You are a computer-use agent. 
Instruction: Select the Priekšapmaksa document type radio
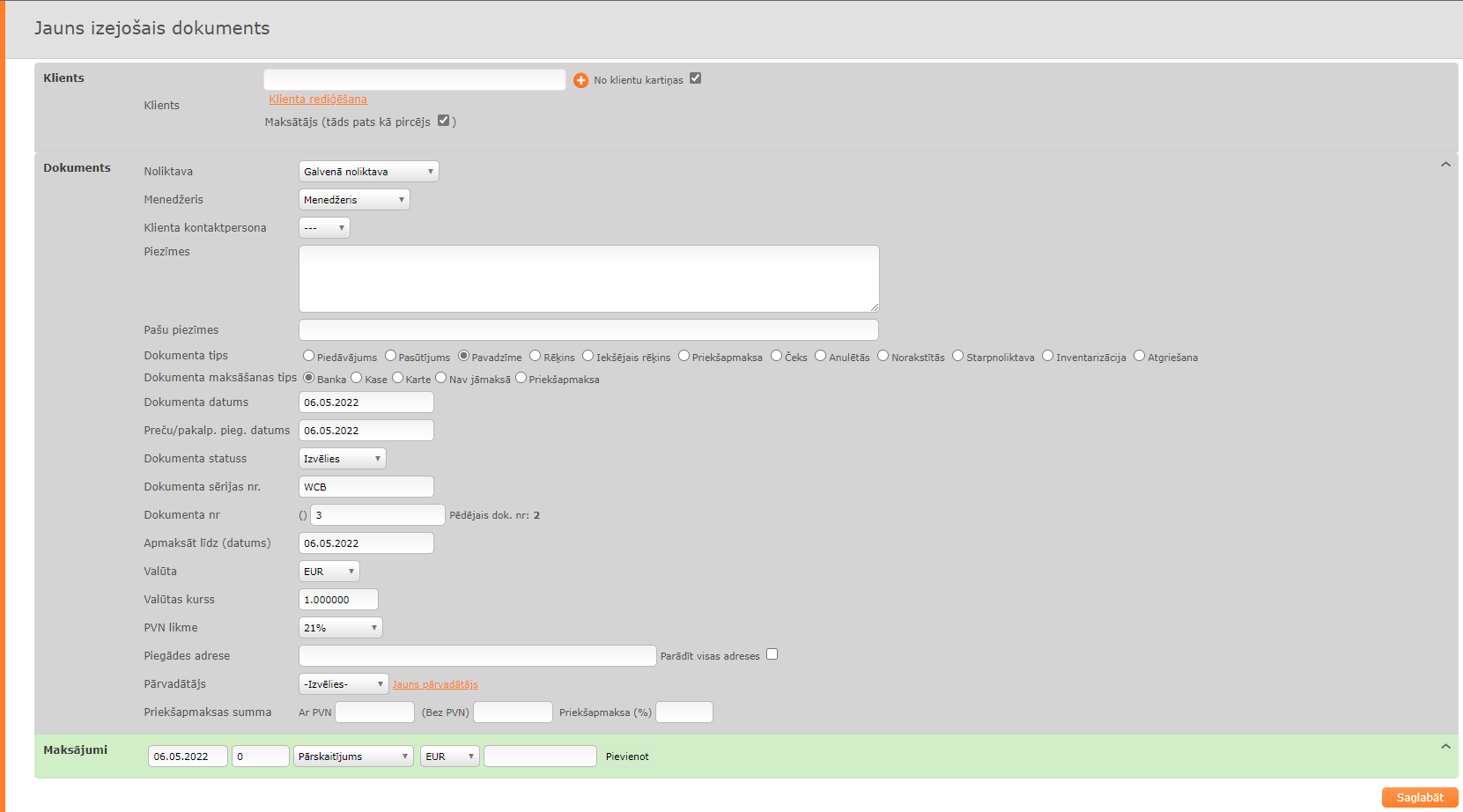pos(683,356)
